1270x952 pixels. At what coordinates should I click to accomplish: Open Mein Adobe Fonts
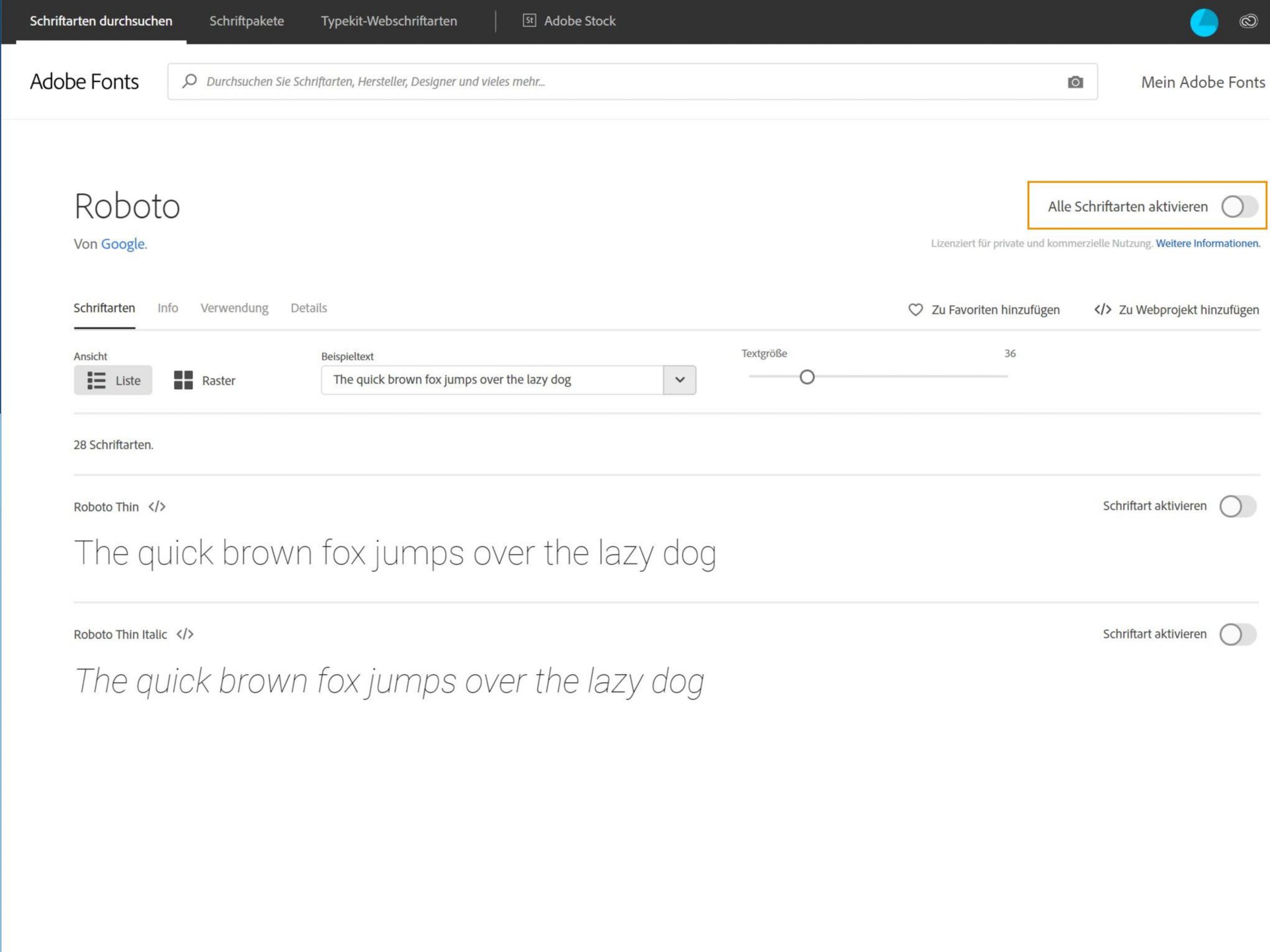1203,82
